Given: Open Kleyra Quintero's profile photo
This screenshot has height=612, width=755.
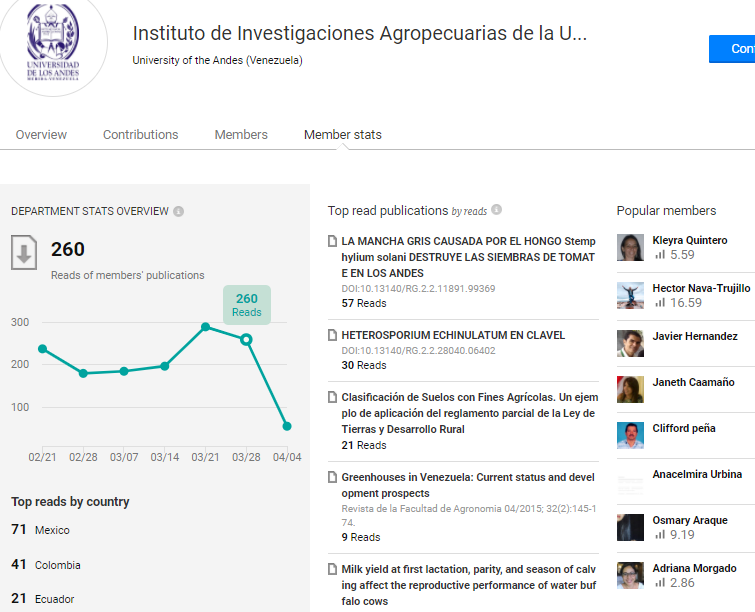Looking at the screenshot, I should pyautogui.click(x=630, y=247).
